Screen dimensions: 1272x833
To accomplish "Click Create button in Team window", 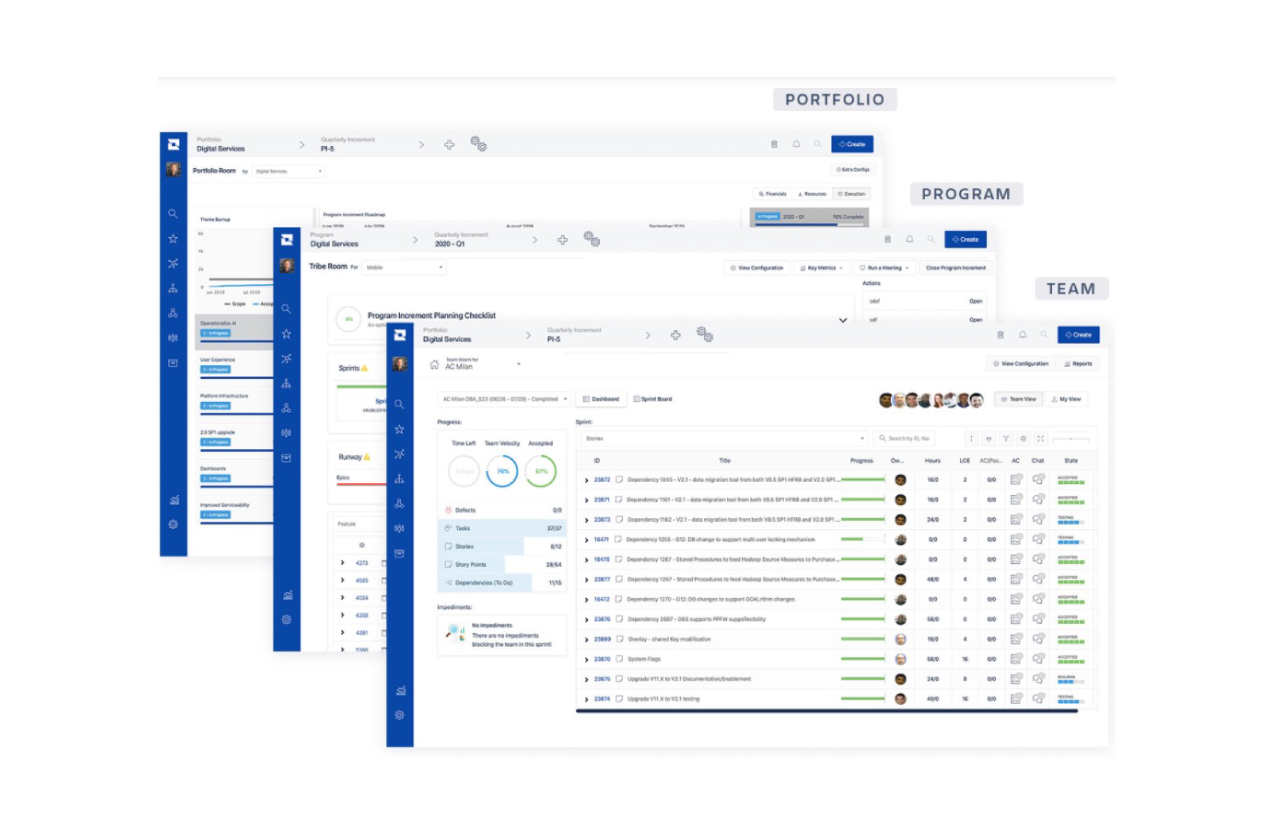I will [x=1078, y=335].
